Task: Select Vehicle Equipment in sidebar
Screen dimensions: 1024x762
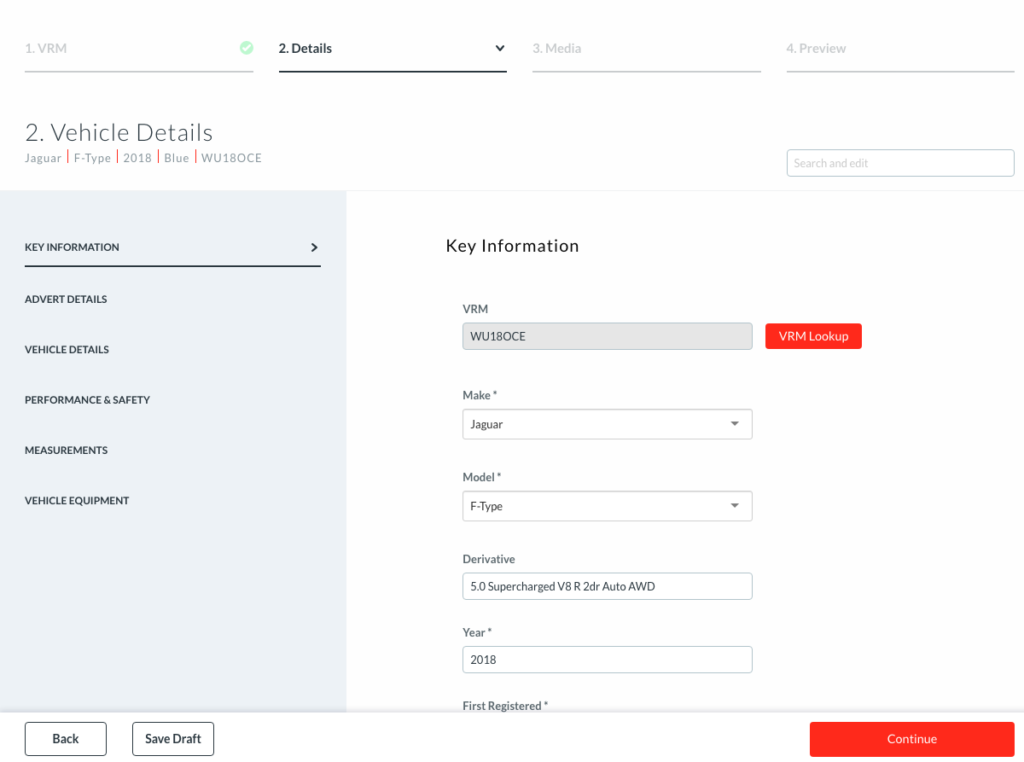Action: pyautogui.click(x=77, y=501)
